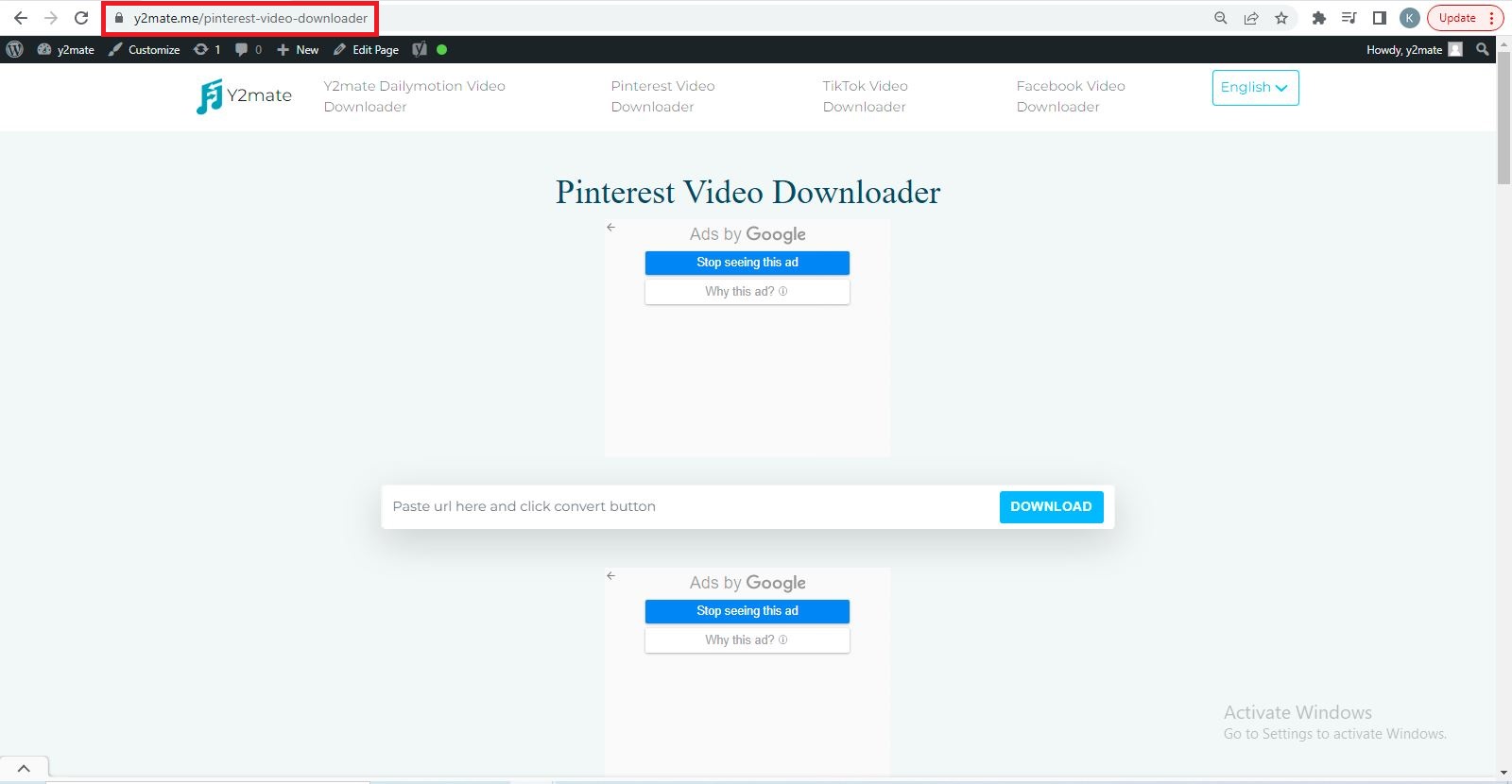Open the Chrome profile avatar K
The image size is (1512, 784).
click(1410, 18)
